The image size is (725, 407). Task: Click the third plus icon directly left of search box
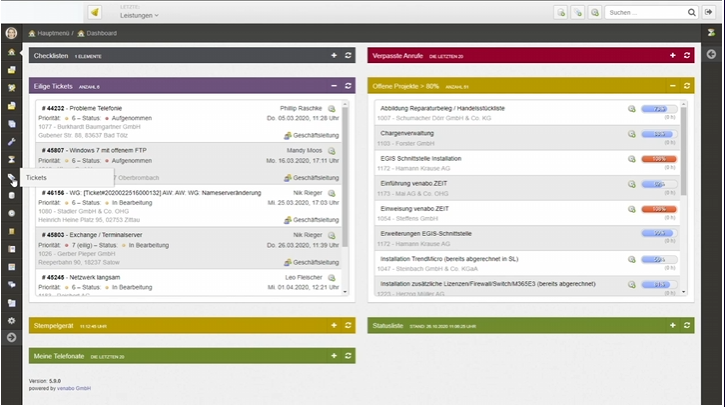click(x=595, y=12)
